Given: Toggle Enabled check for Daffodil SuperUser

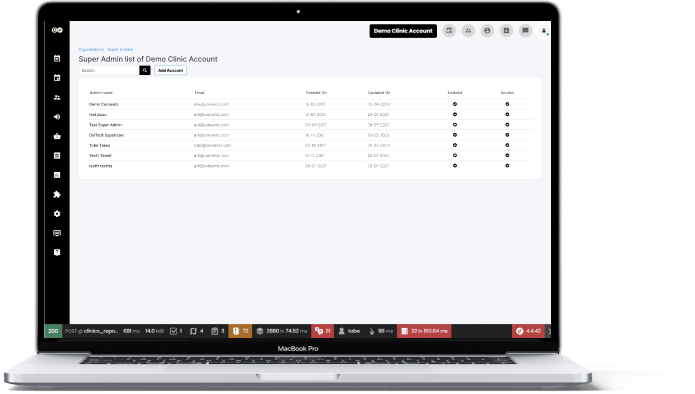Looking at the screenshot, I should pos(455,135).
